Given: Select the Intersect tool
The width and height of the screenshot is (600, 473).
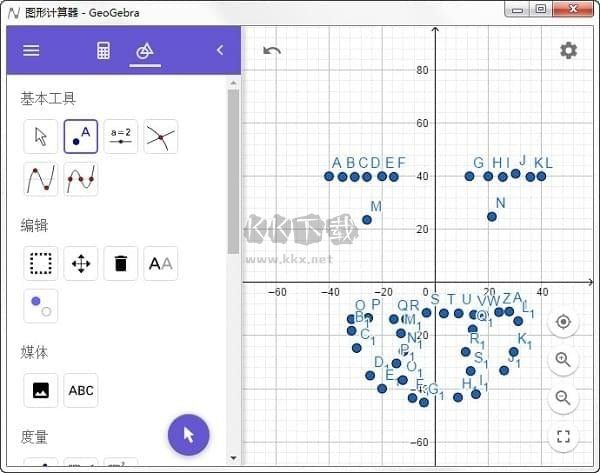Looking at the screenshot, I should coord(161,137).
